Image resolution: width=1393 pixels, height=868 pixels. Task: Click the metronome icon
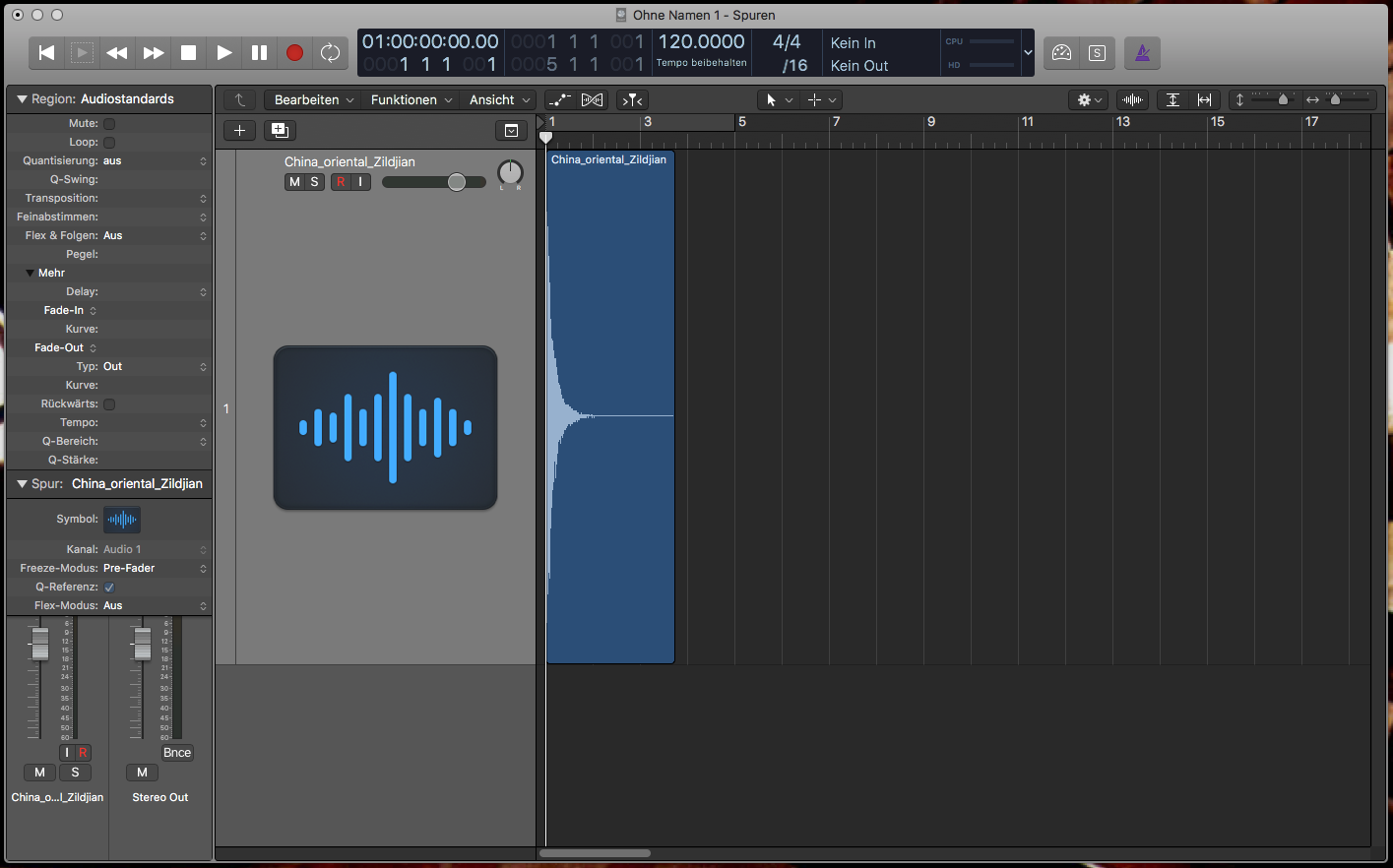click(x=1142, y=53)
